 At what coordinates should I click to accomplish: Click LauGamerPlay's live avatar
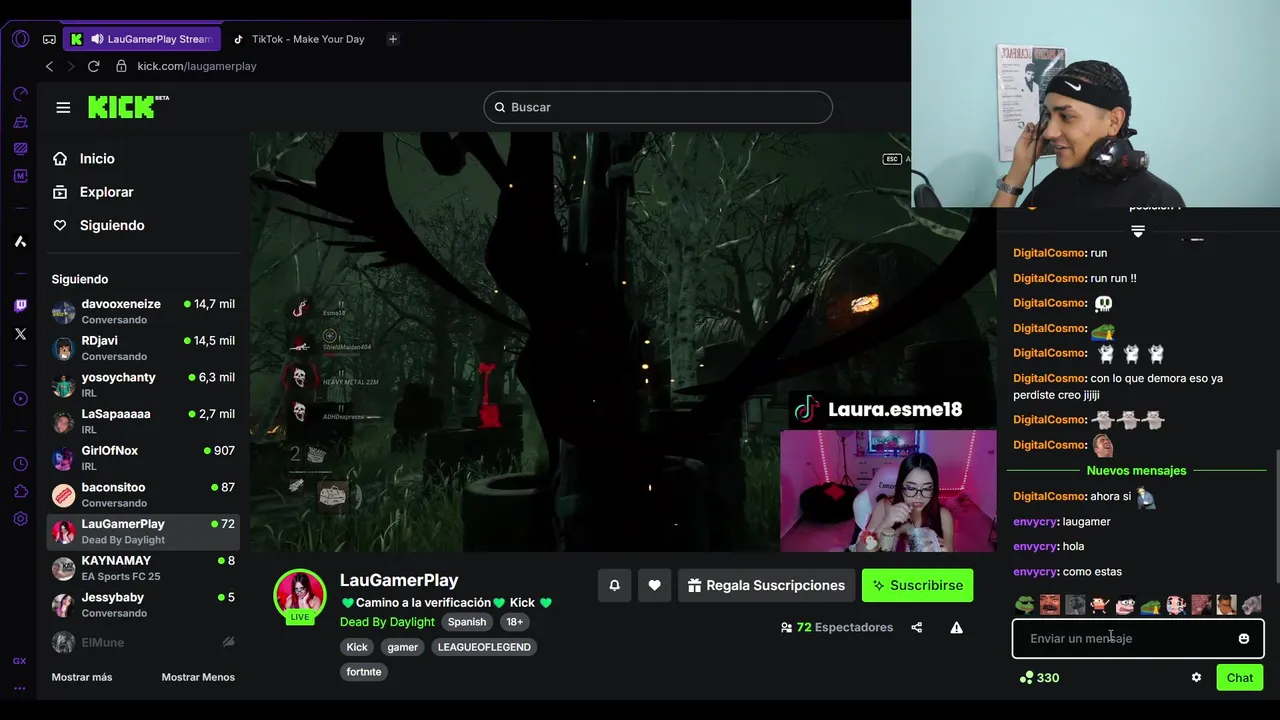pos(300,595)
